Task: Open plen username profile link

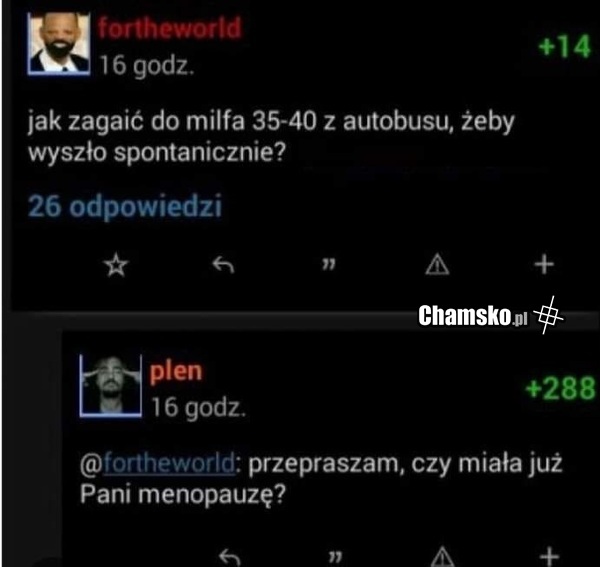Action: [176, 372]
